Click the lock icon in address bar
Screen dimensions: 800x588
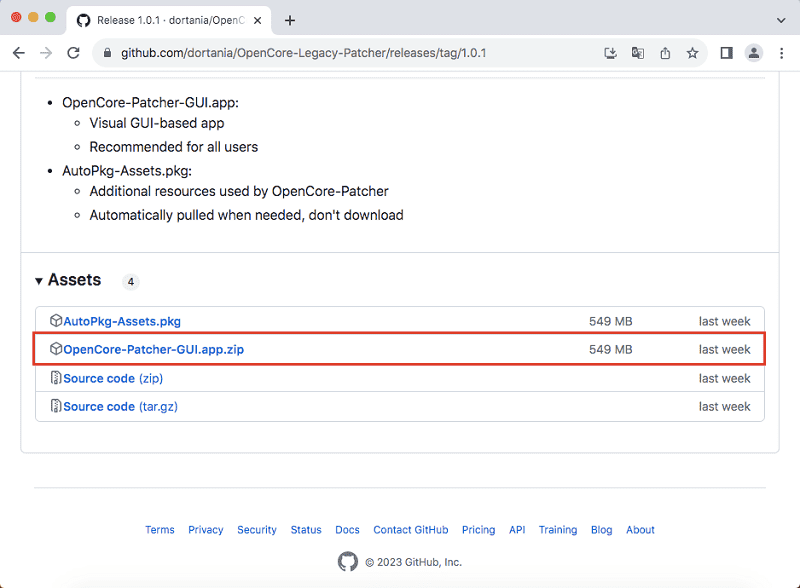click(107, 53)
